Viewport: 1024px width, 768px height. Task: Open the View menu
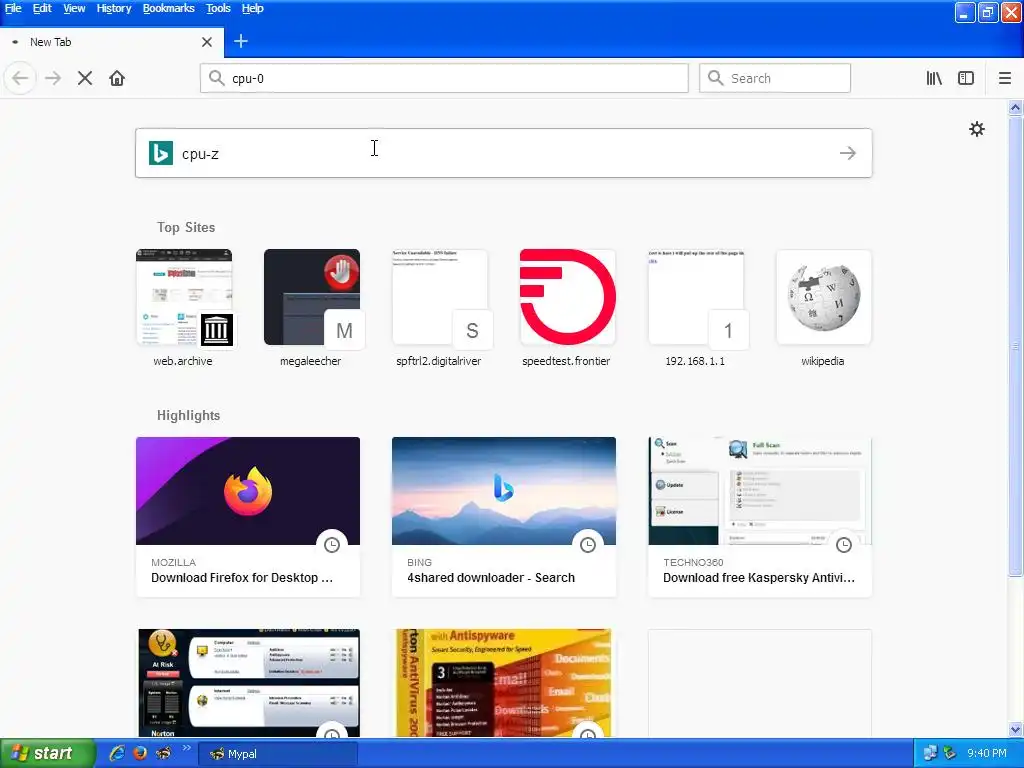pos(74,8)
